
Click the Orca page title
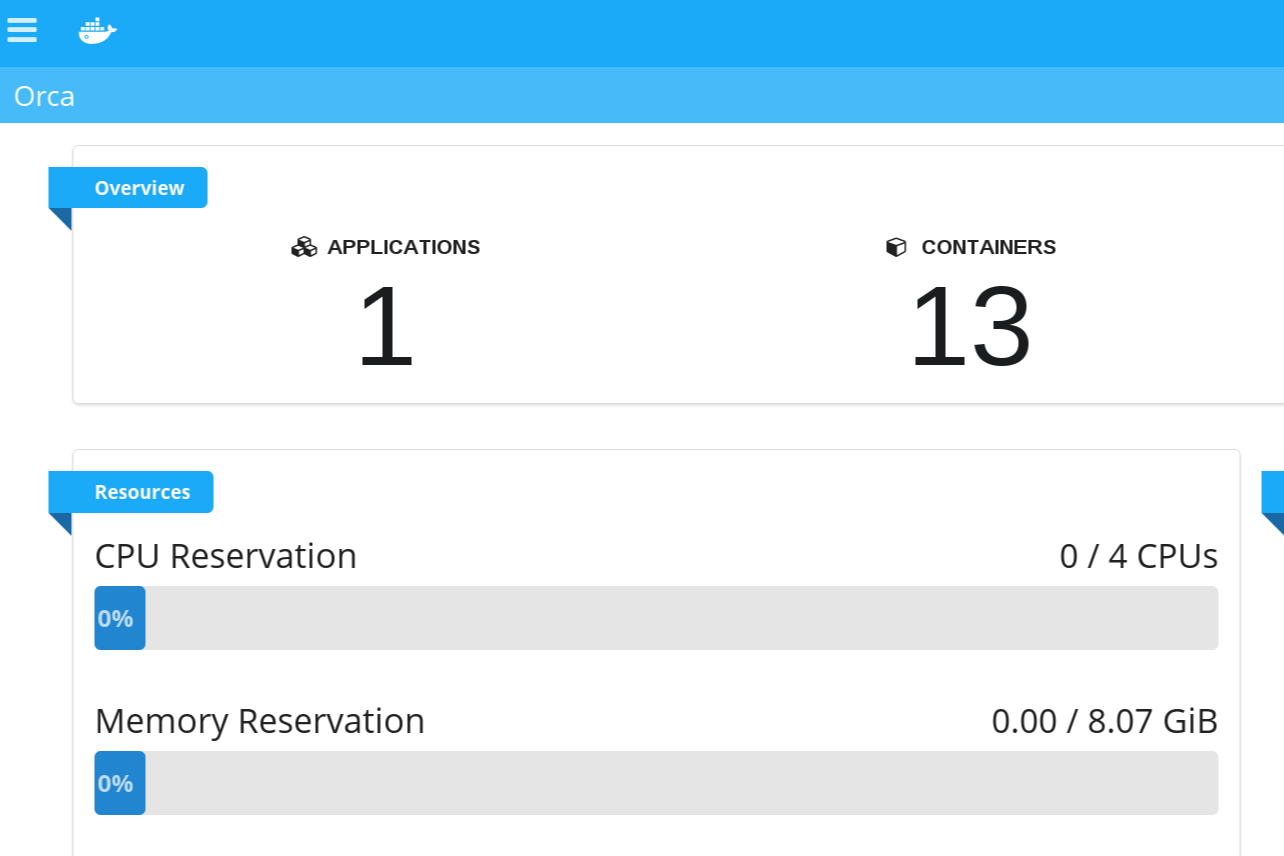click(x=44, y=96)
